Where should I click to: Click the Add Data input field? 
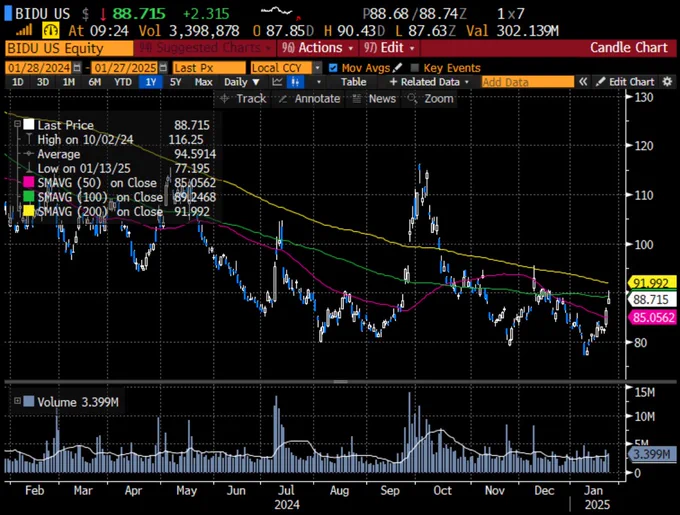[527, 82]
